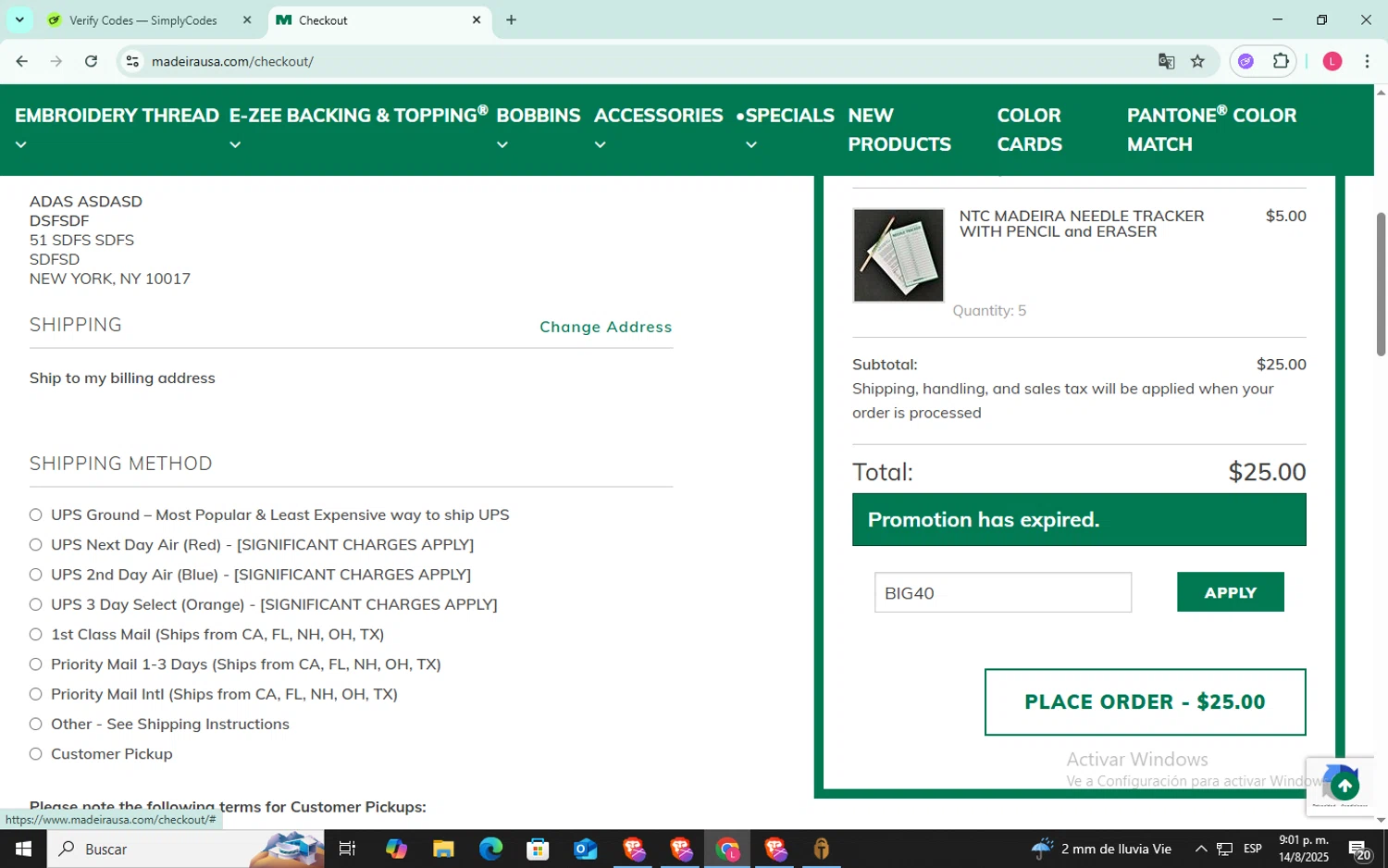Open Task View in the taskbar
Image resolution: width=1388 pixels, height=868 pixels.
point(347,849)
